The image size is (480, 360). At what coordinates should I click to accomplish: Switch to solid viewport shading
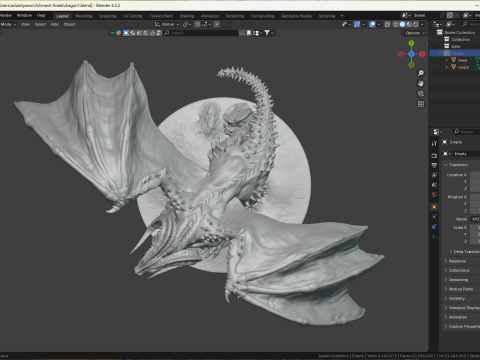[402, 24]
